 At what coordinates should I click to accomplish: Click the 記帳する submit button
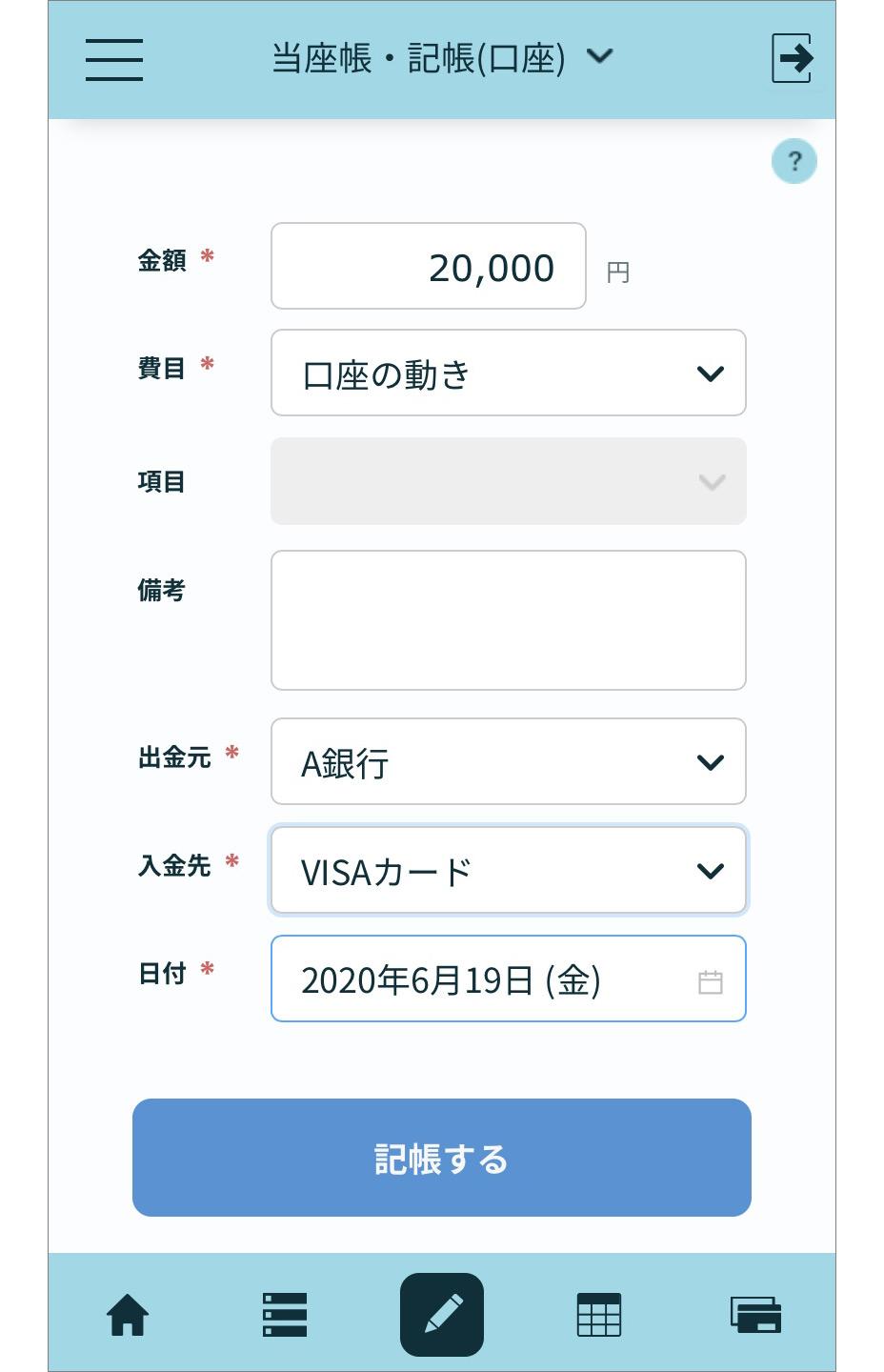pos(442,1158)
